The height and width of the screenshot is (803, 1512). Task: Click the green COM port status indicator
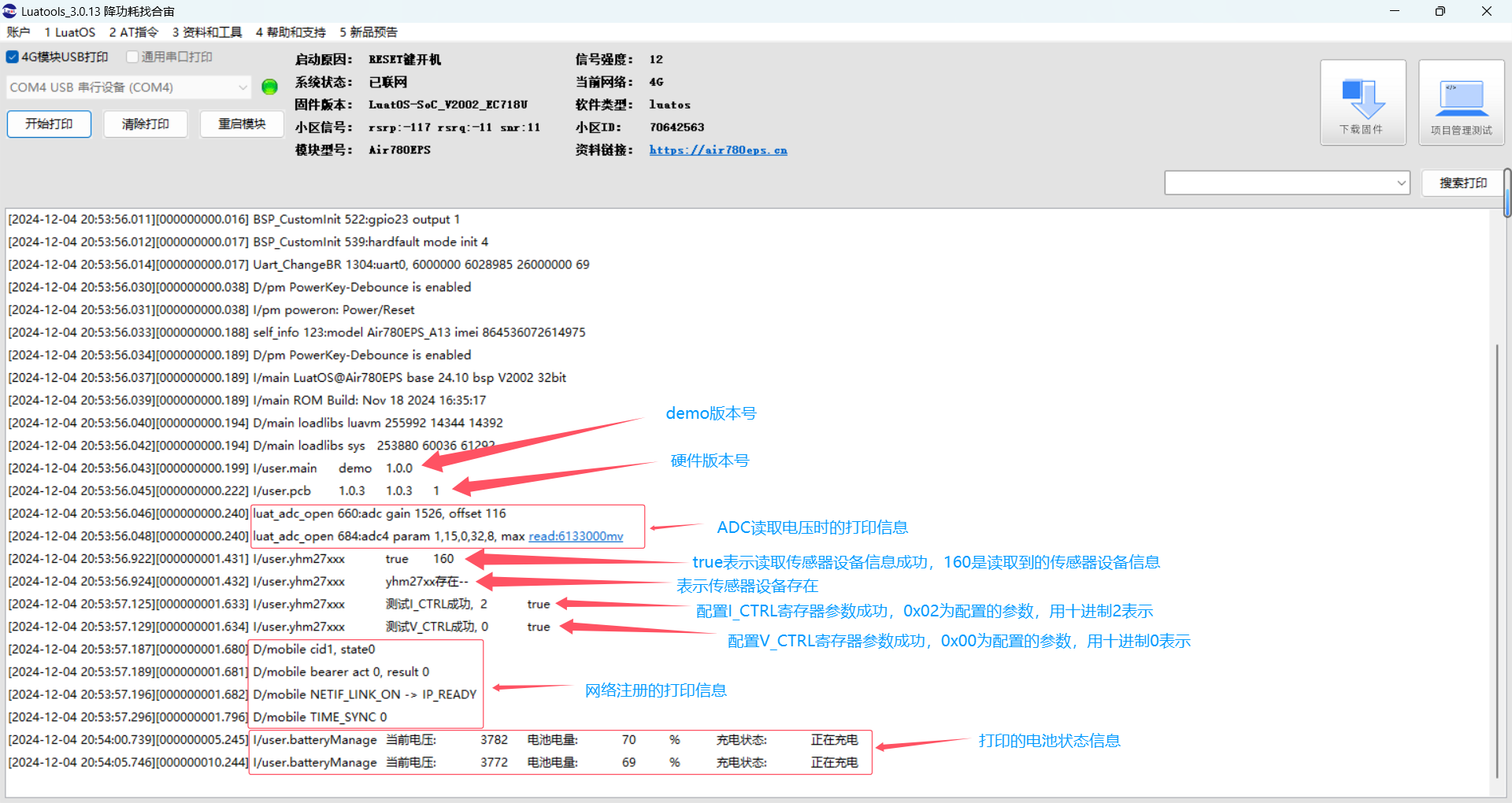tap(269, 87)
